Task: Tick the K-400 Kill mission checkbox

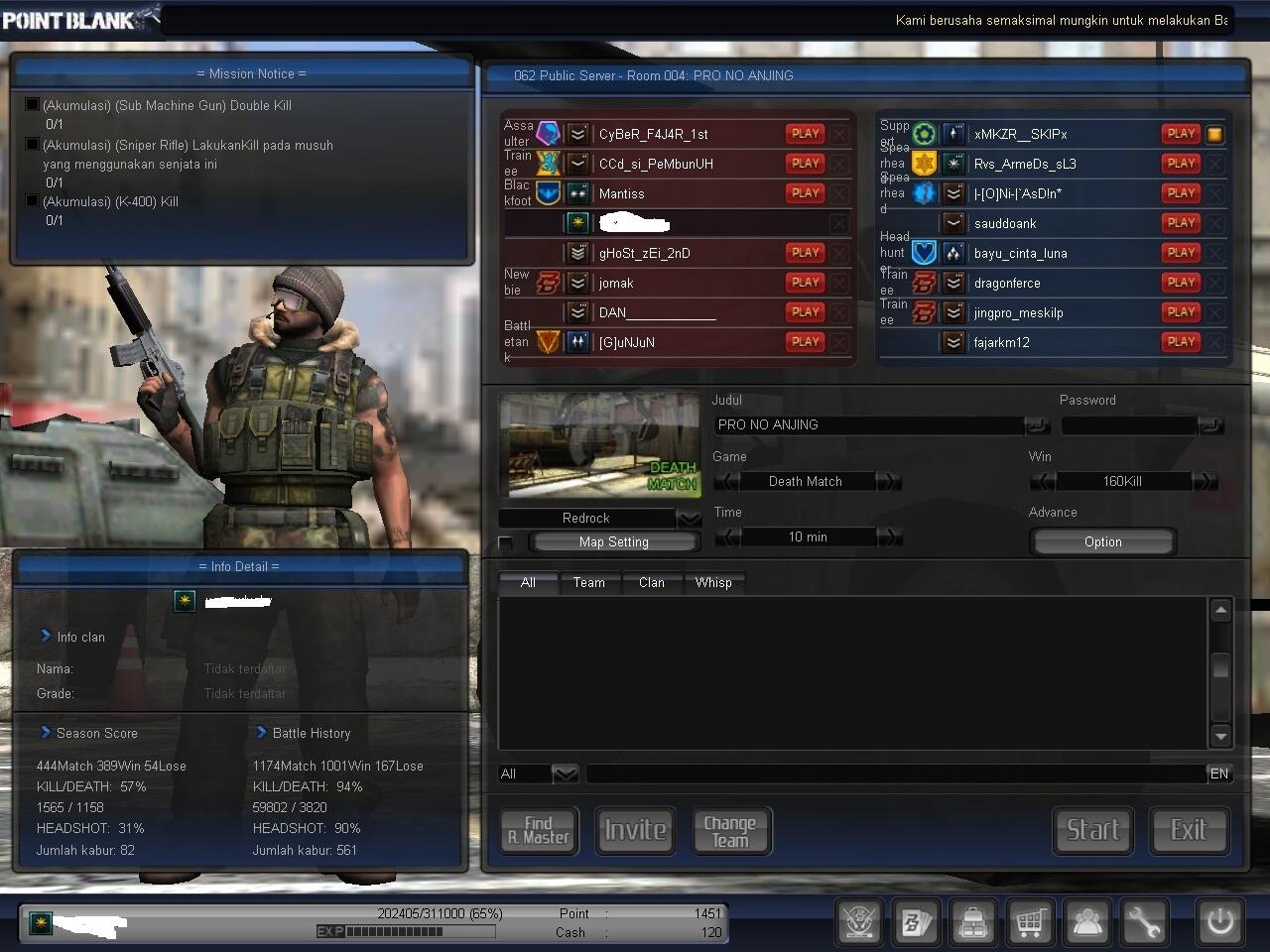Action: 32,200
